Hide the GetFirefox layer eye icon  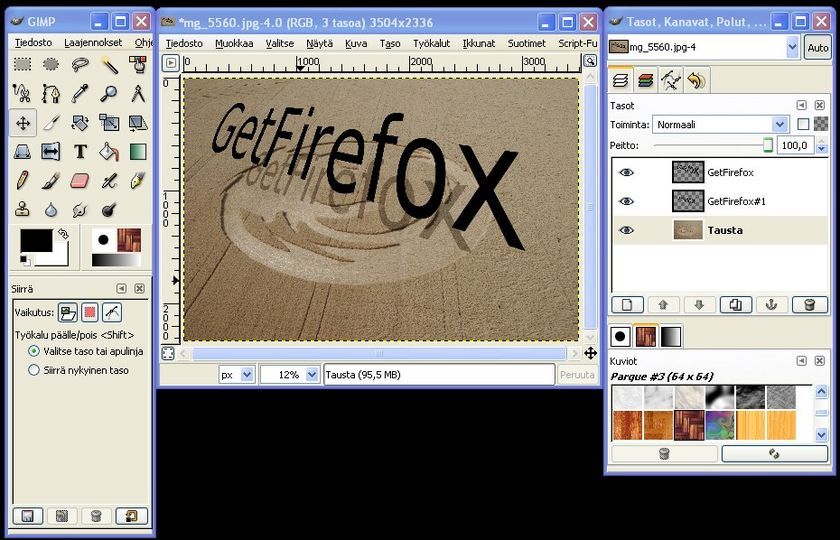626,172
